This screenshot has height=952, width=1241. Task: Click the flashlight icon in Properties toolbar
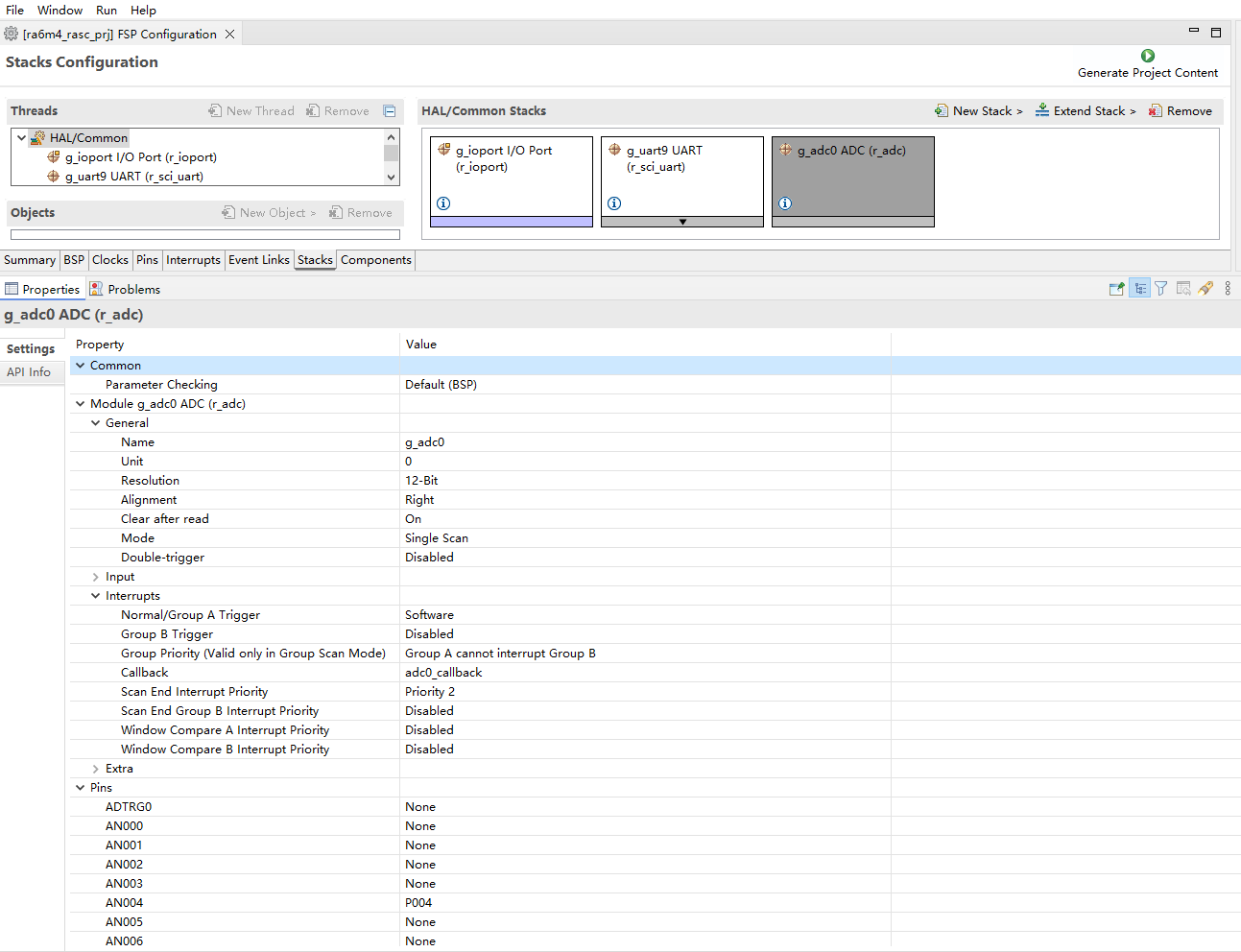pos(1205,288)
